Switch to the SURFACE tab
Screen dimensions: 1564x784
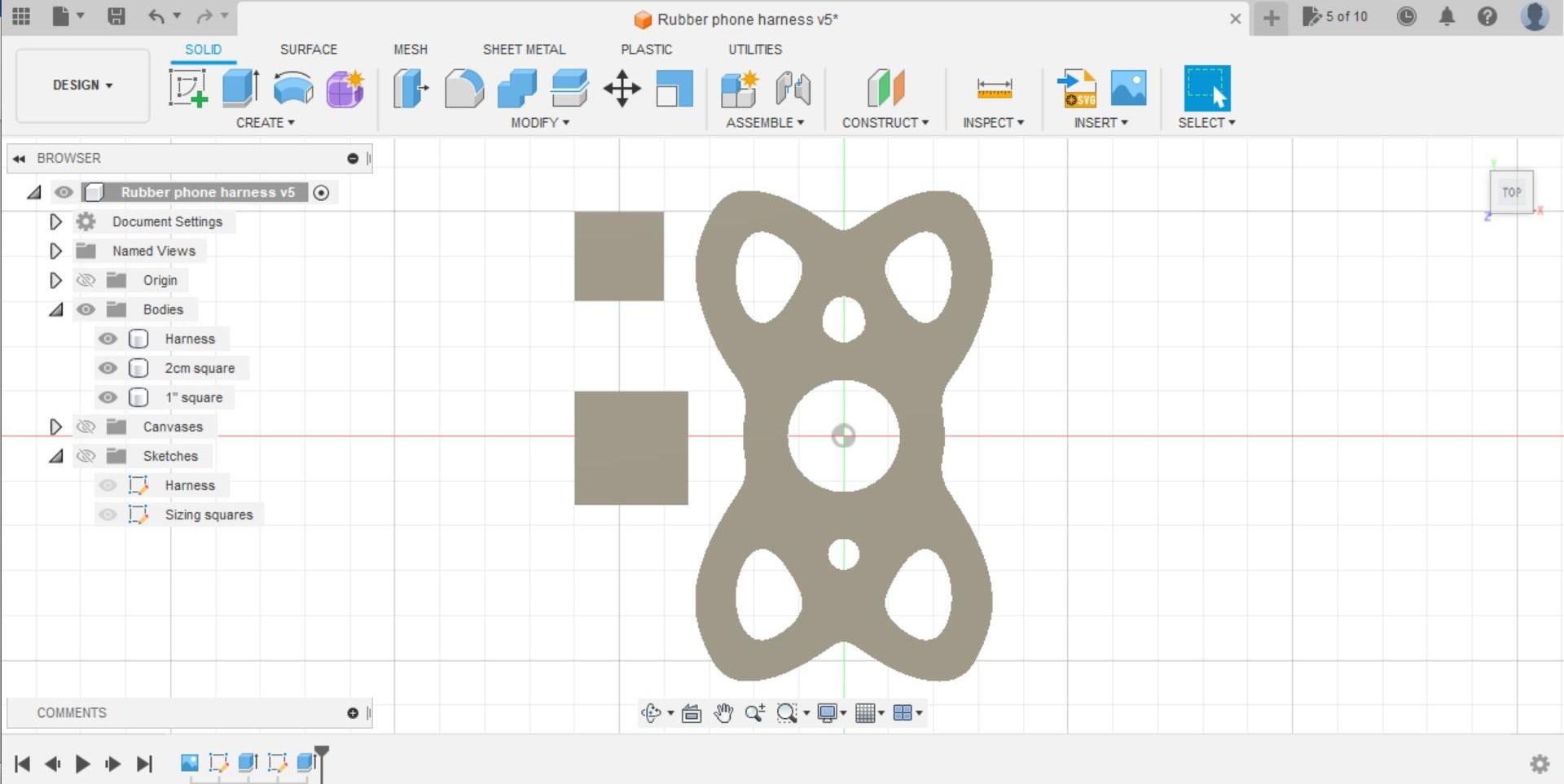(x=308, y=49)
